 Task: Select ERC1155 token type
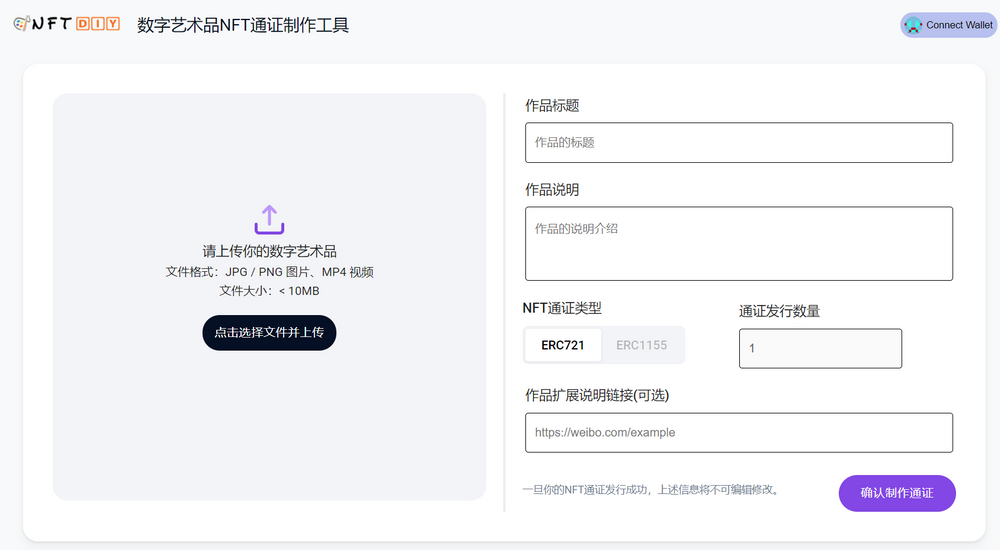tap(642, 345)
